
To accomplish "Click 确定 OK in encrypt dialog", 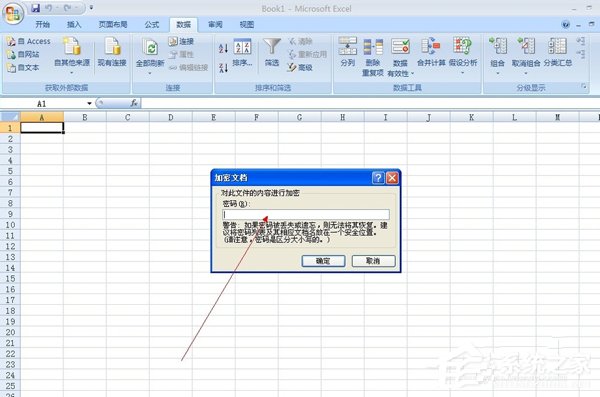I will pos(323,261).
